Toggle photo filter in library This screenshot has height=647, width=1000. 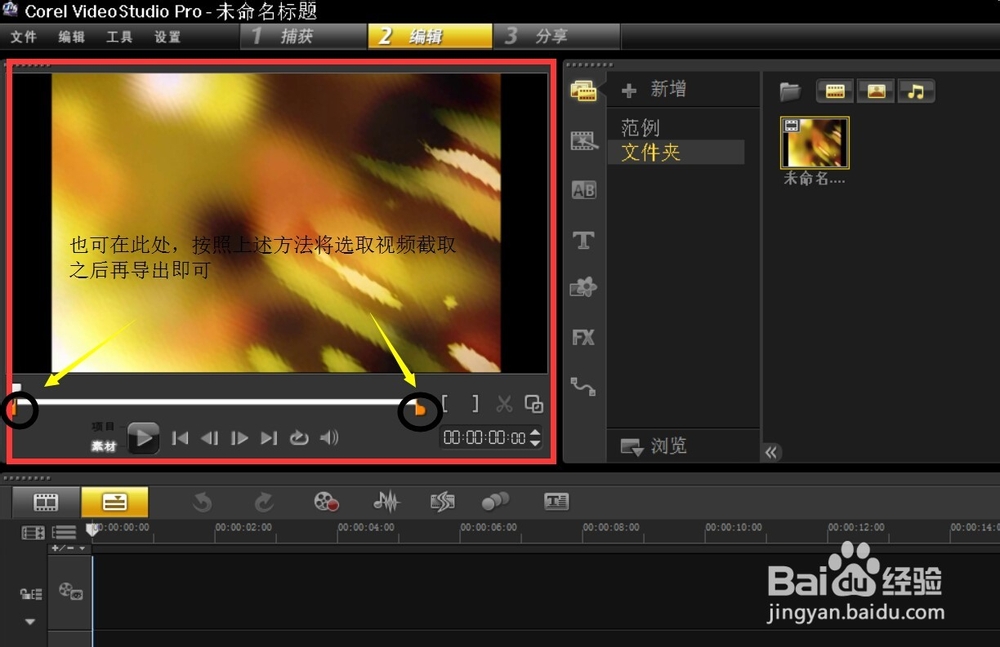876,91
